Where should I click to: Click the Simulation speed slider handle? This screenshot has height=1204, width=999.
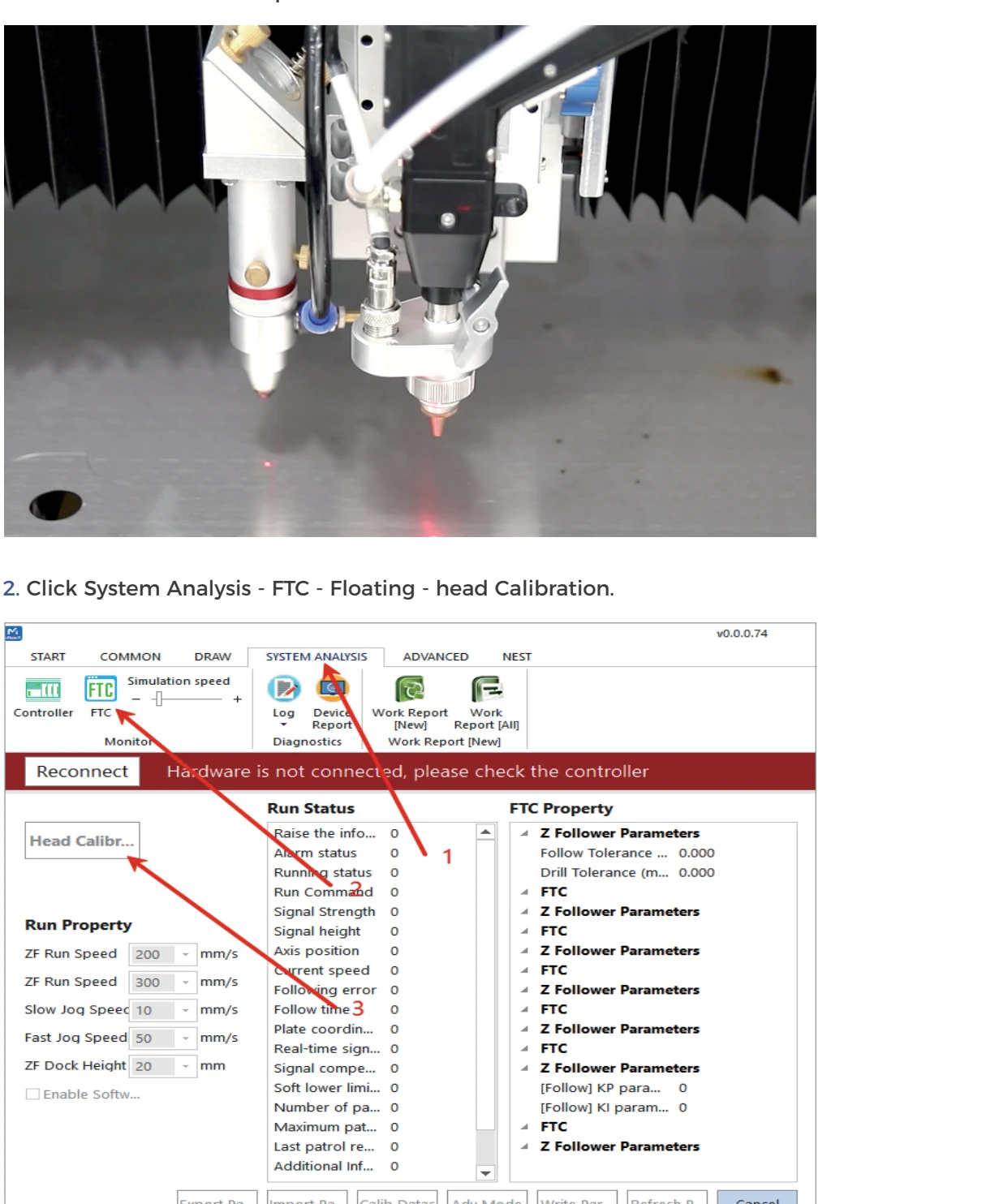[159, 699]
